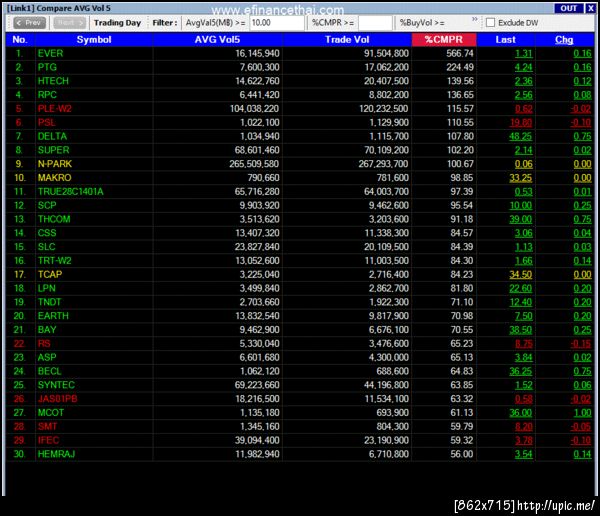
Task: Open TCAP last price 34.50 link
Action: [x=521, y=274]
